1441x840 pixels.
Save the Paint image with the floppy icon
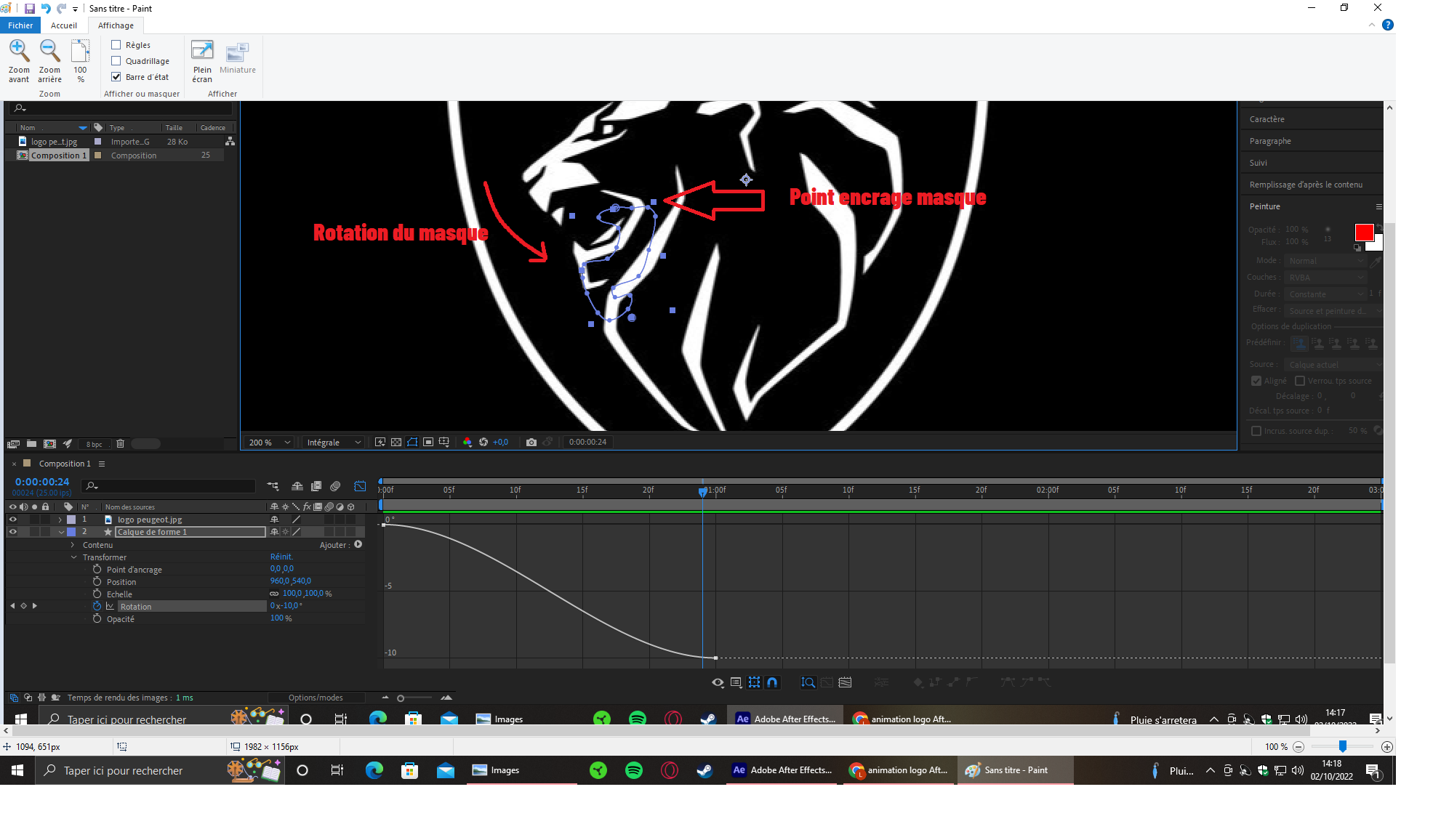tap(30, 9)
